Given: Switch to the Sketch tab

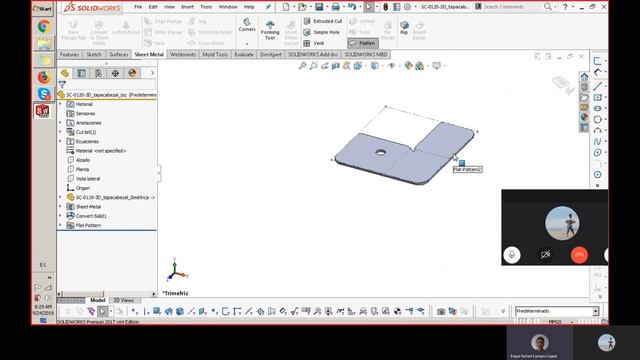Looking at the screenshot, I should tap(94, 54).
